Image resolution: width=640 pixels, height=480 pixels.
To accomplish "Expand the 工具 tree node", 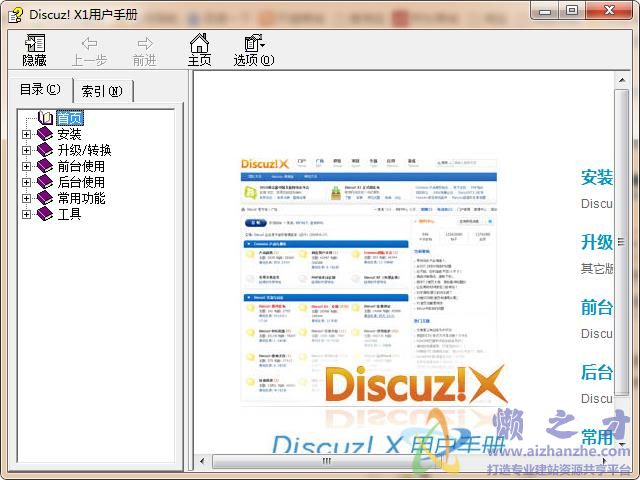I will 26,214.
